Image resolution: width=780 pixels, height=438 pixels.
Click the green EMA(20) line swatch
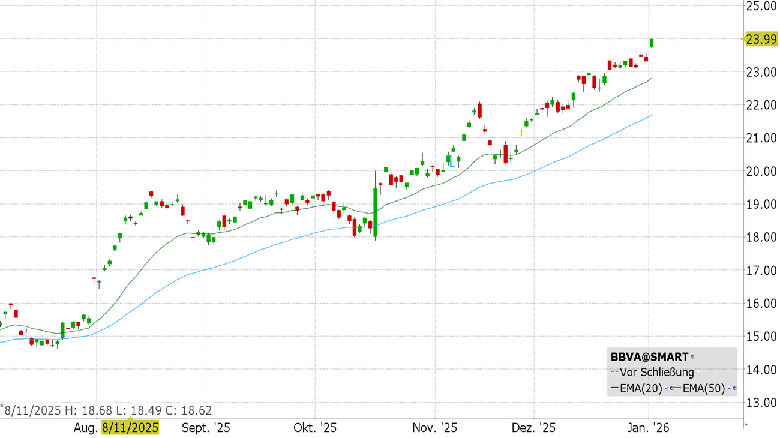pos(615,388)
